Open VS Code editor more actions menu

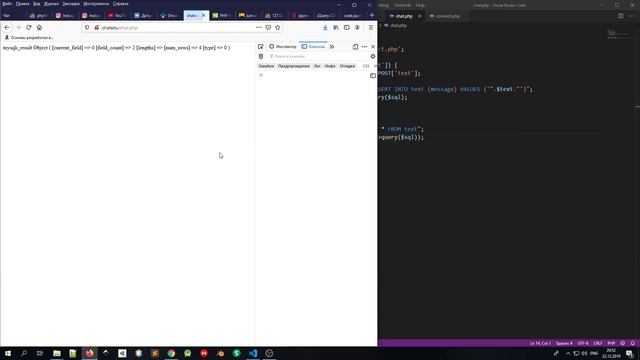(632, 16)
